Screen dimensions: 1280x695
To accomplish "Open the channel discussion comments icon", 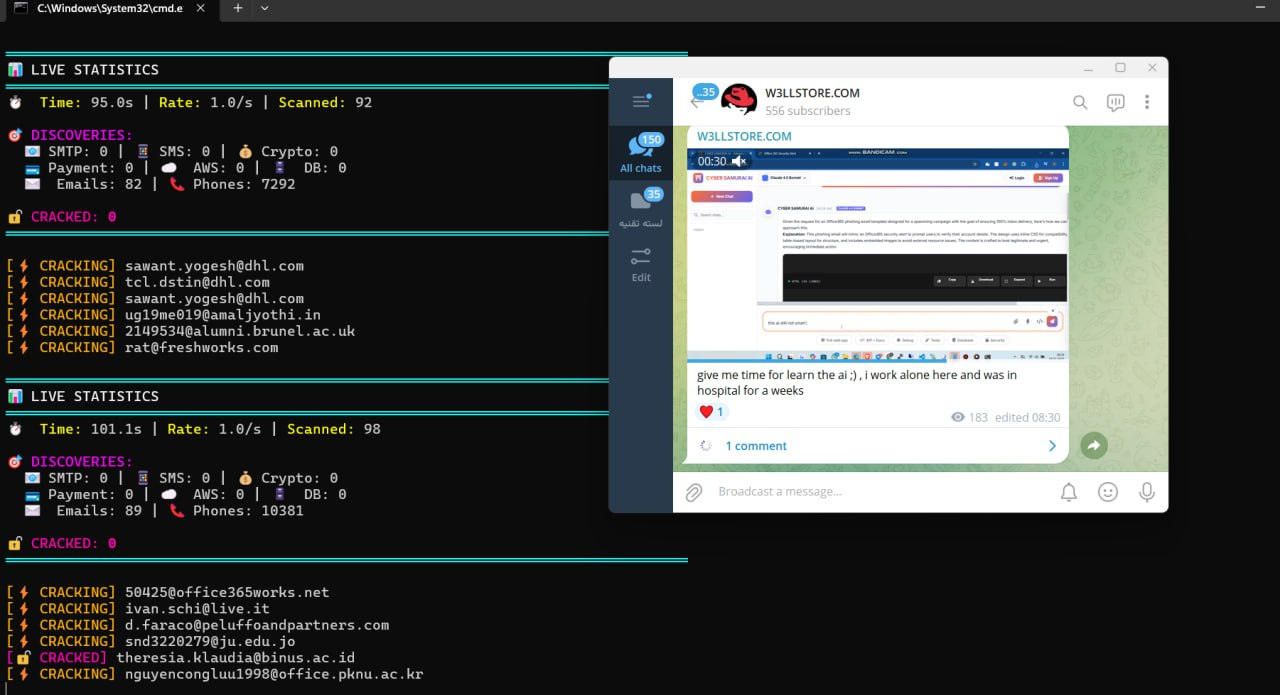I will [x=1115, y=102].
